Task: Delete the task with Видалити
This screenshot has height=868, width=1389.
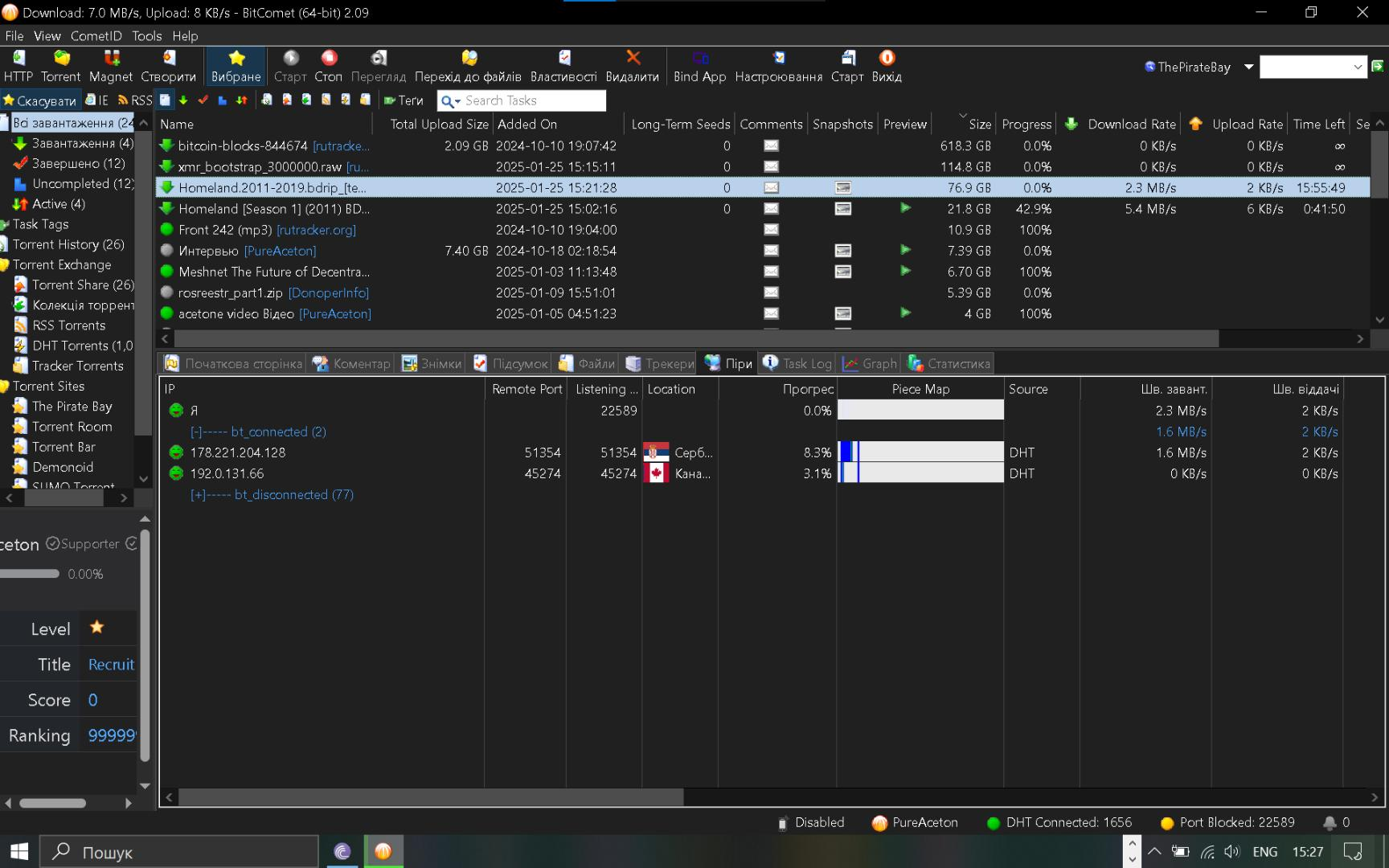Action: point(633,66)
